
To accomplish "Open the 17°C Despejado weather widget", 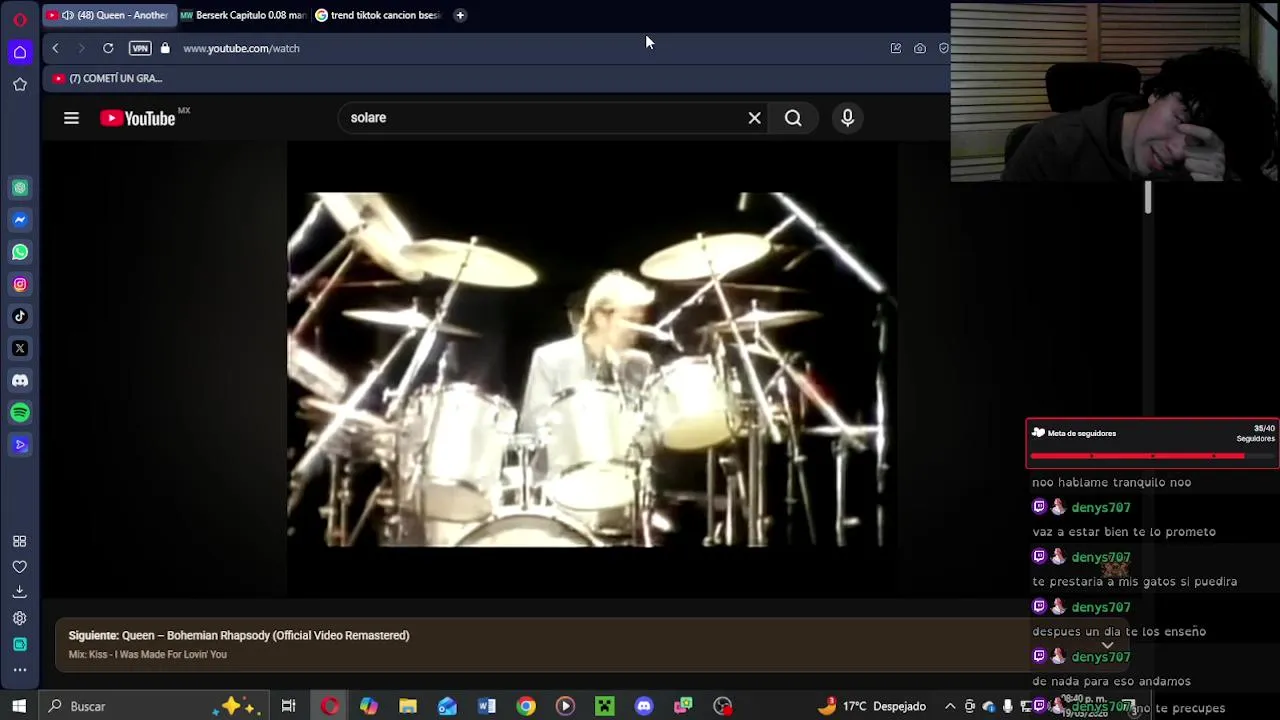I will pos(872,706).
